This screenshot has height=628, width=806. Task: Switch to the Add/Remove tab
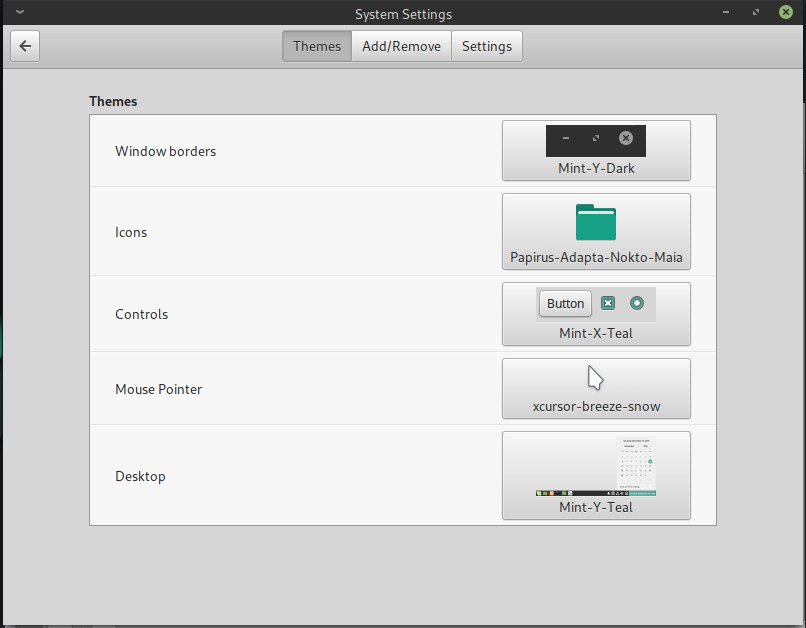pyautogui.click(x=401, y=45)
